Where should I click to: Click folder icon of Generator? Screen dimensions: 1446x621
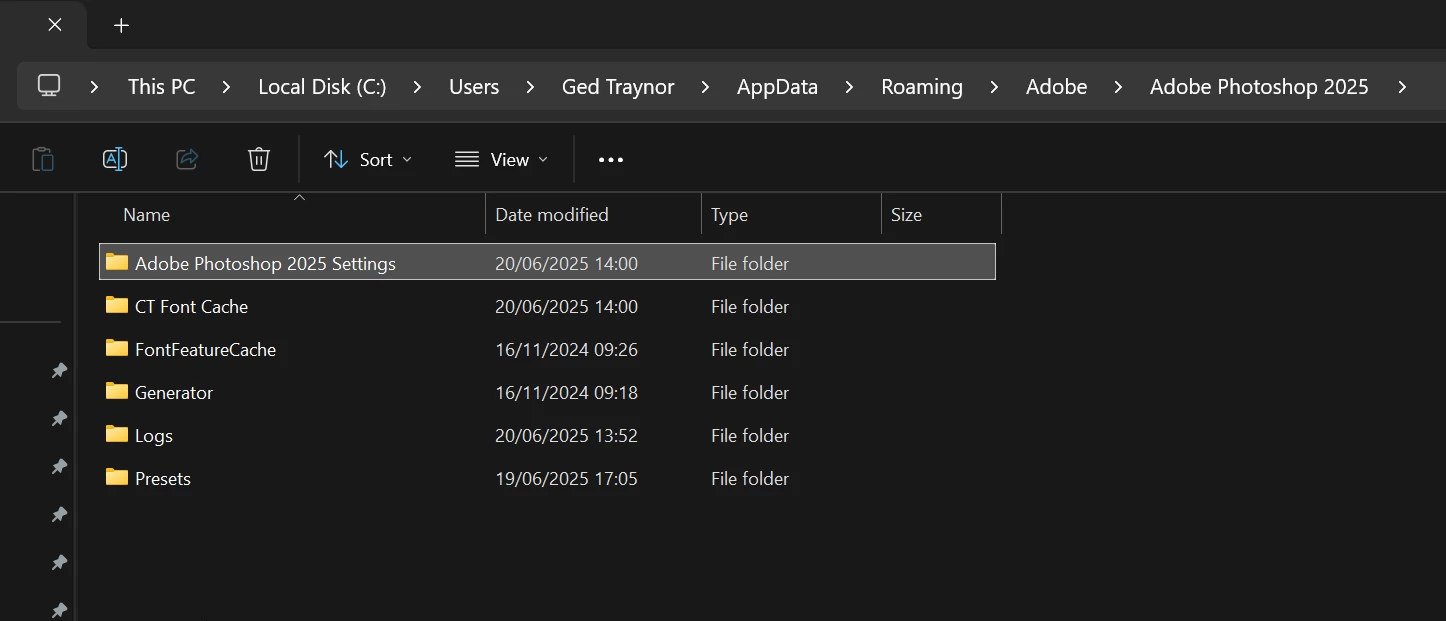117,391
